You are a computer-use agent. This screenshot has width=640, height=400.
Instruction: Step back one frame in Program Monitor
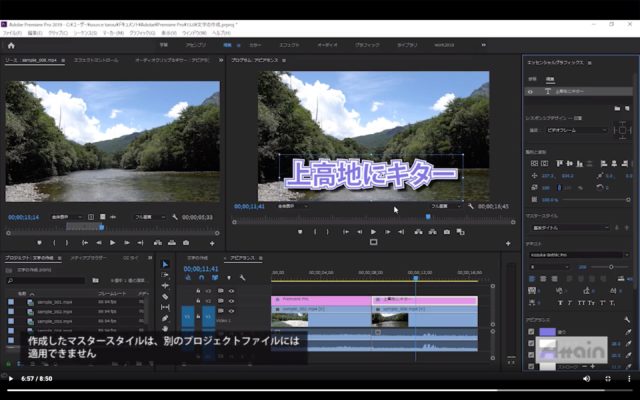point(359,232)
